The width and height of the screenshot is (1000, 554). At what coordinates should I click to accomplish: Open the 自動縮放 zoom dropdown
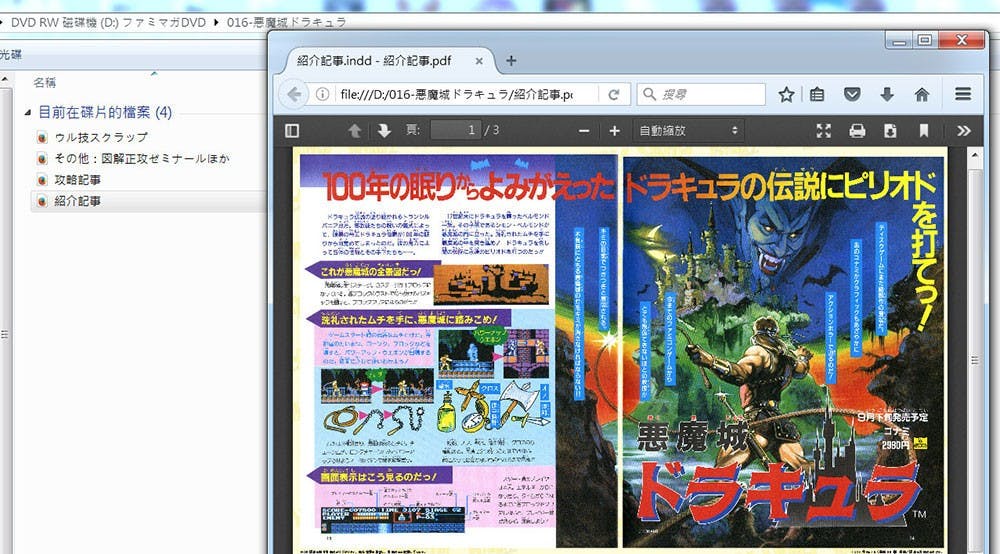click(x=688, y=131)
